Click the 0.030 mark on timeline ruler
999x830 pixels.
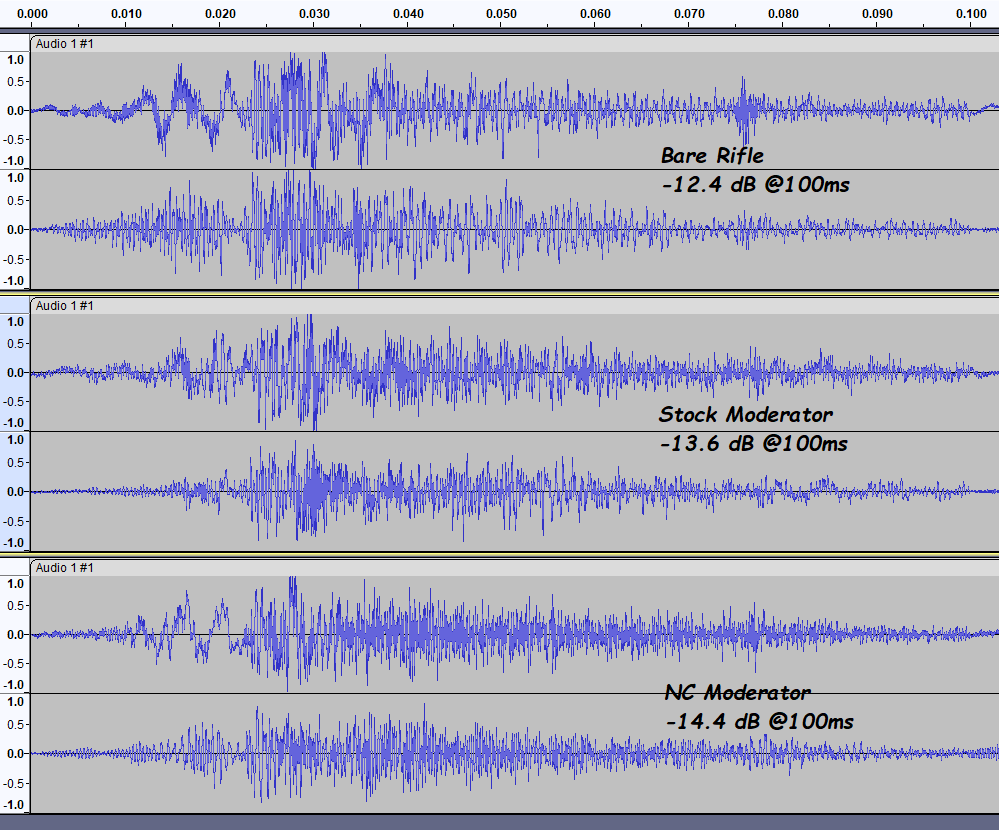click(314, 13)
